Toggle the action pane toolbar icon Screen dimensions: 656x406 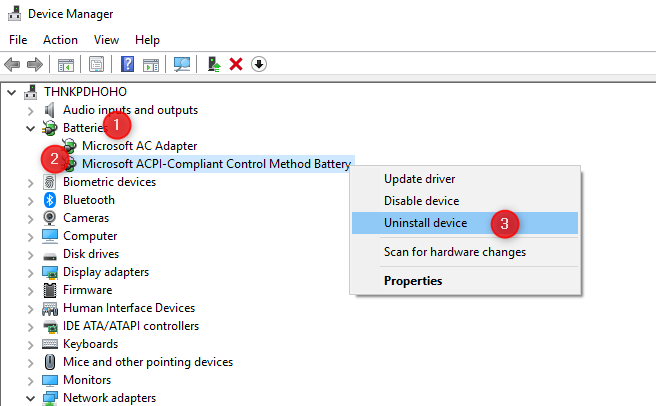pyautogui.click(x=151, y=64)
